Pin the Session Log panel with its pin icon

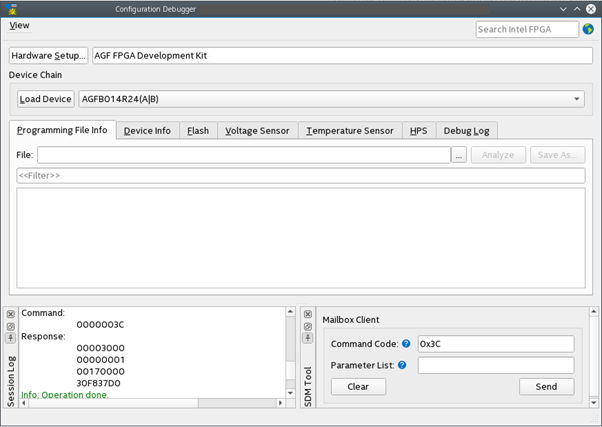point(11,338)
